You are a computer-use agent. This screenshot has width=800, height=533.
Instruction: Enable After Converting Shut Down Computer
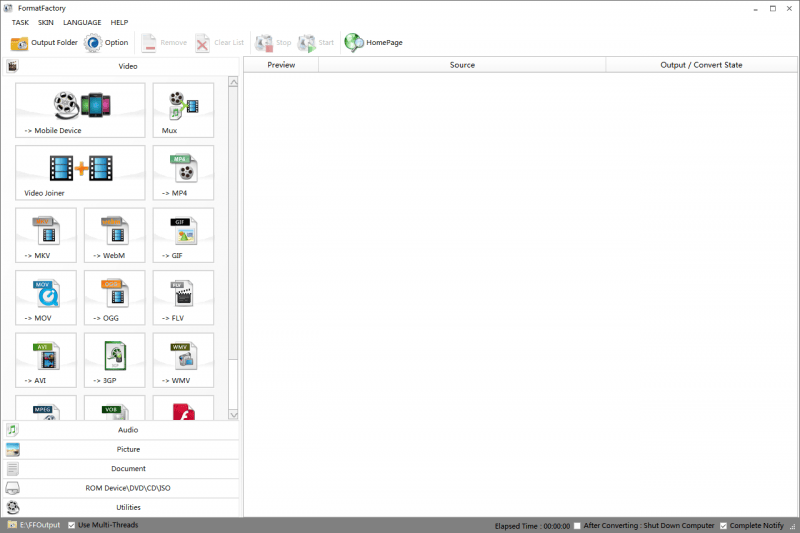[578, 525]
